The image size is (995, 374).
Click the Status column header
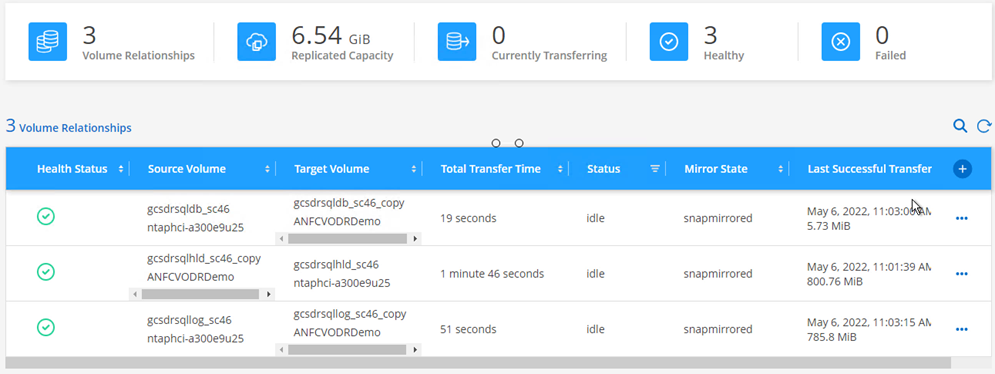click(x=603, y=169)
